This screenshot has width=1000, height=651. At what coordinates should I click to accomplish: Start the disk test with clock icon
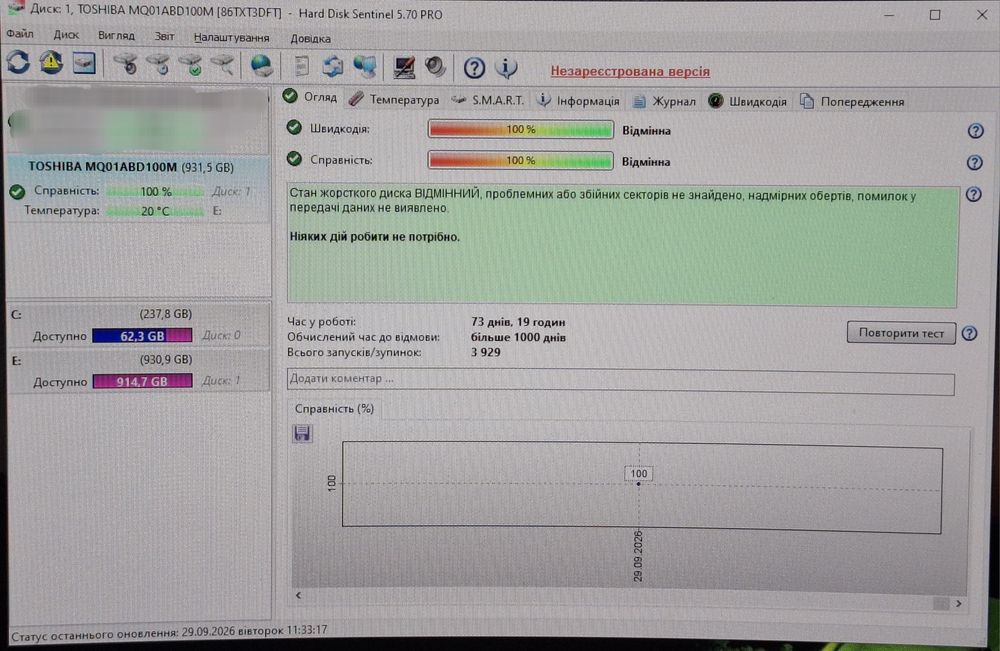[158, 64]
